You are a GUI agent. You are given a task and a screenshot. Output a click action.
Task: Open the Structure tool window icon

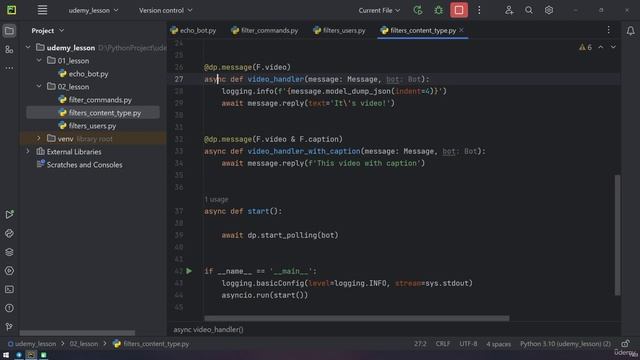click(x=9, y=50)
